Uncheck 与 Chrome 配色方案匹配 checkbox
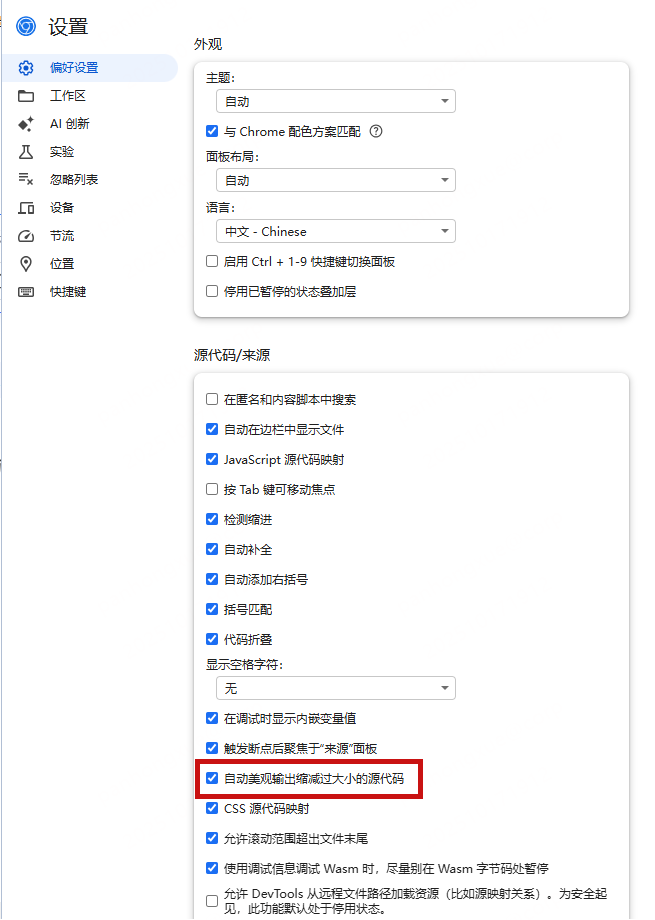The width and height of the screenshot is (655, 920). point(212,131)
